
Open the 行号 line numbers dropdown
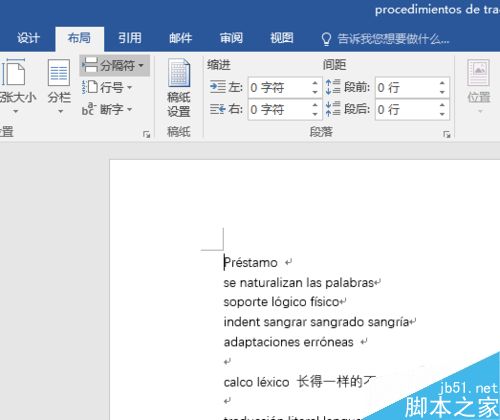click(x=107, y=88)
